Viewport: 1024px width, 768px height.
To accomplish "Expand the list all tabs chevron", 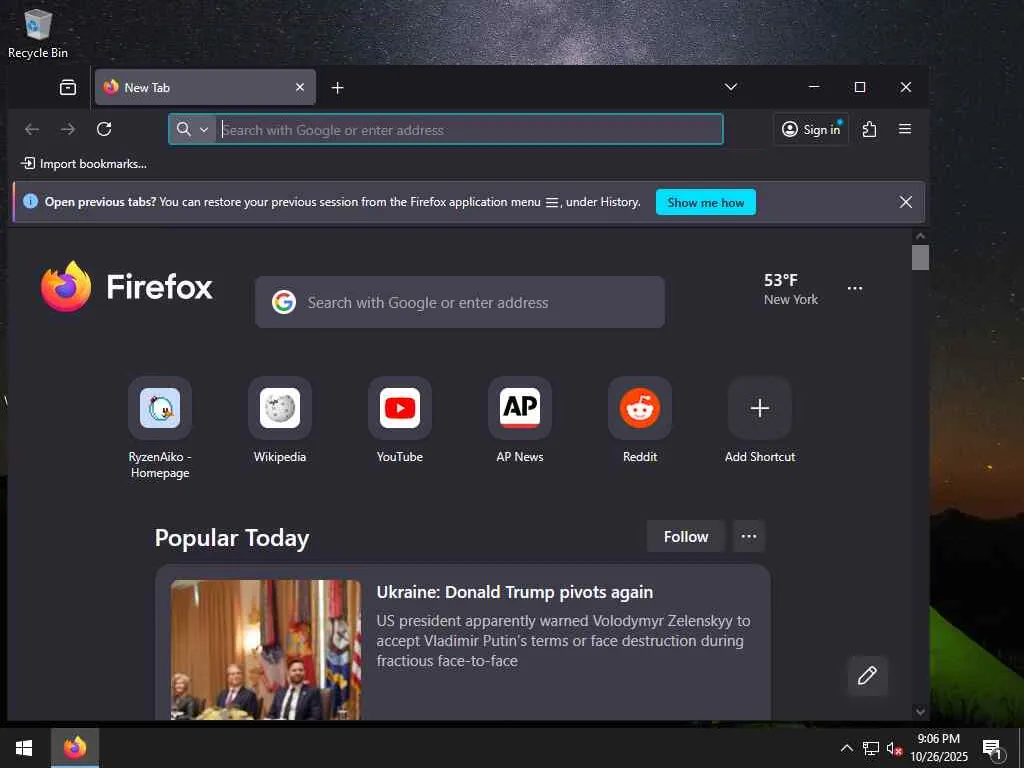I will coord(731,87).
